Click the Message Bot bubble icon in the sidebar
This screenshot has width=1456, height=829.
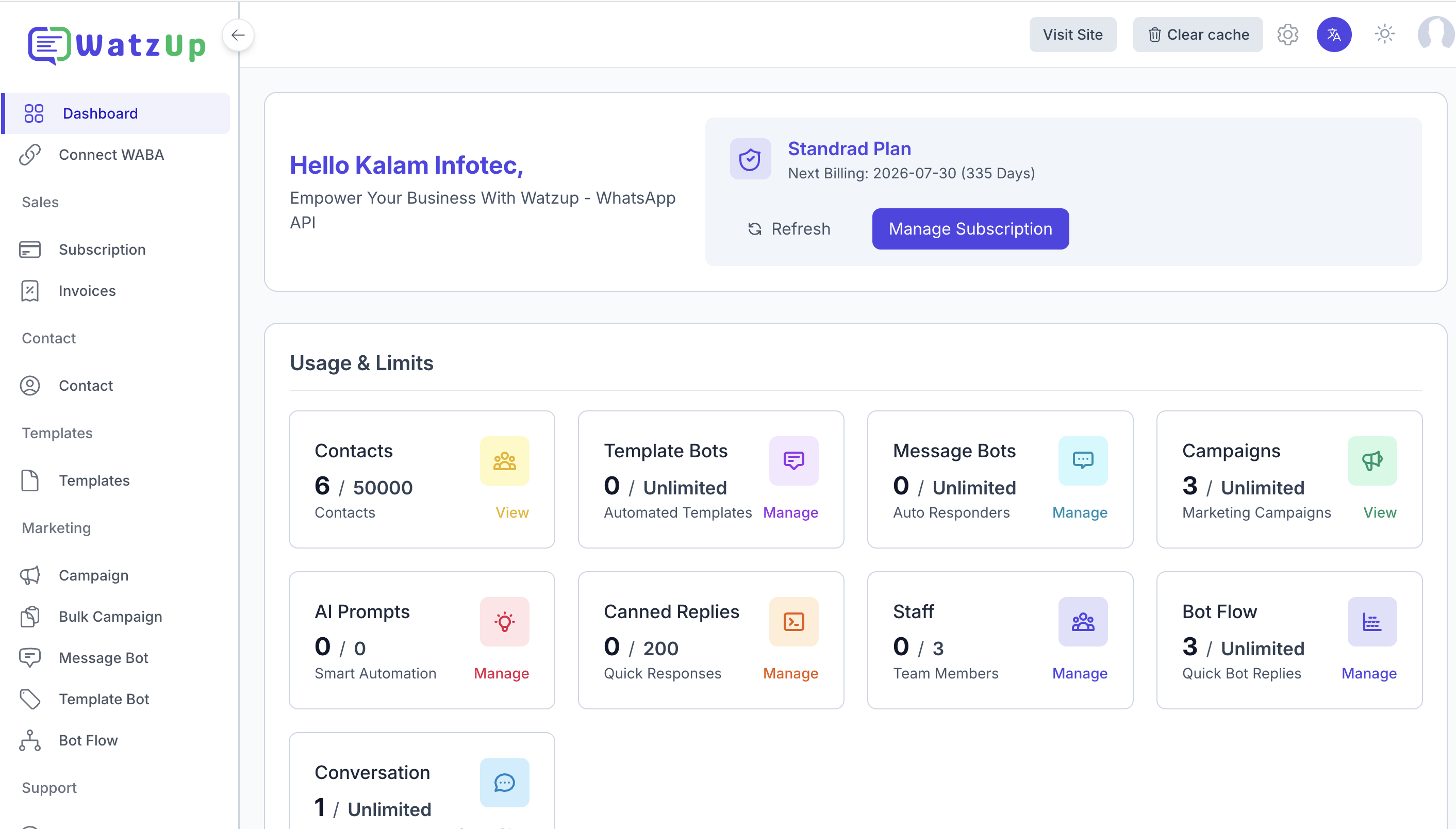coord(29,658)
